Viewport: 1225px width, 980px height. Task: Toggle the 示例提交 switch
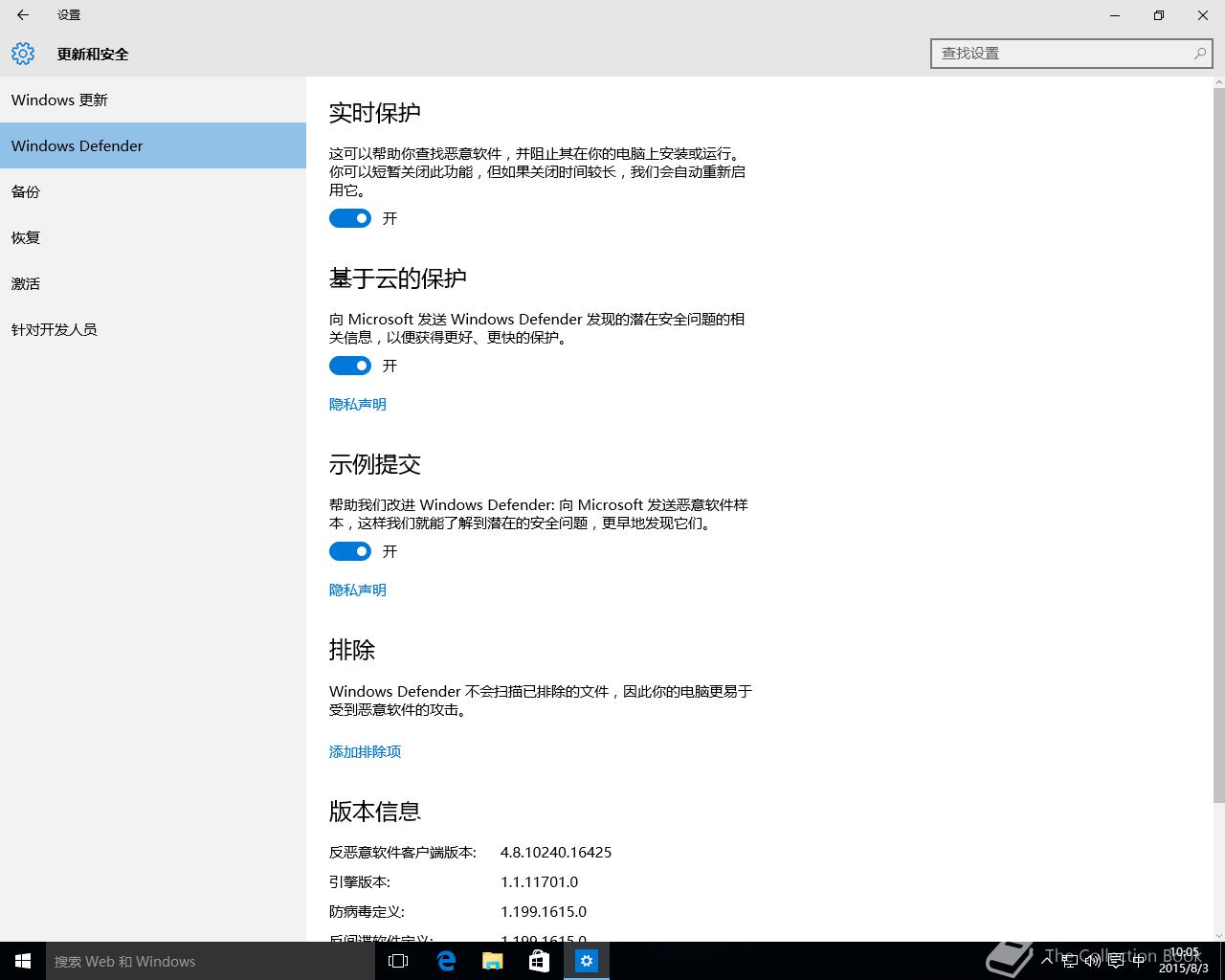coord(350,551)
